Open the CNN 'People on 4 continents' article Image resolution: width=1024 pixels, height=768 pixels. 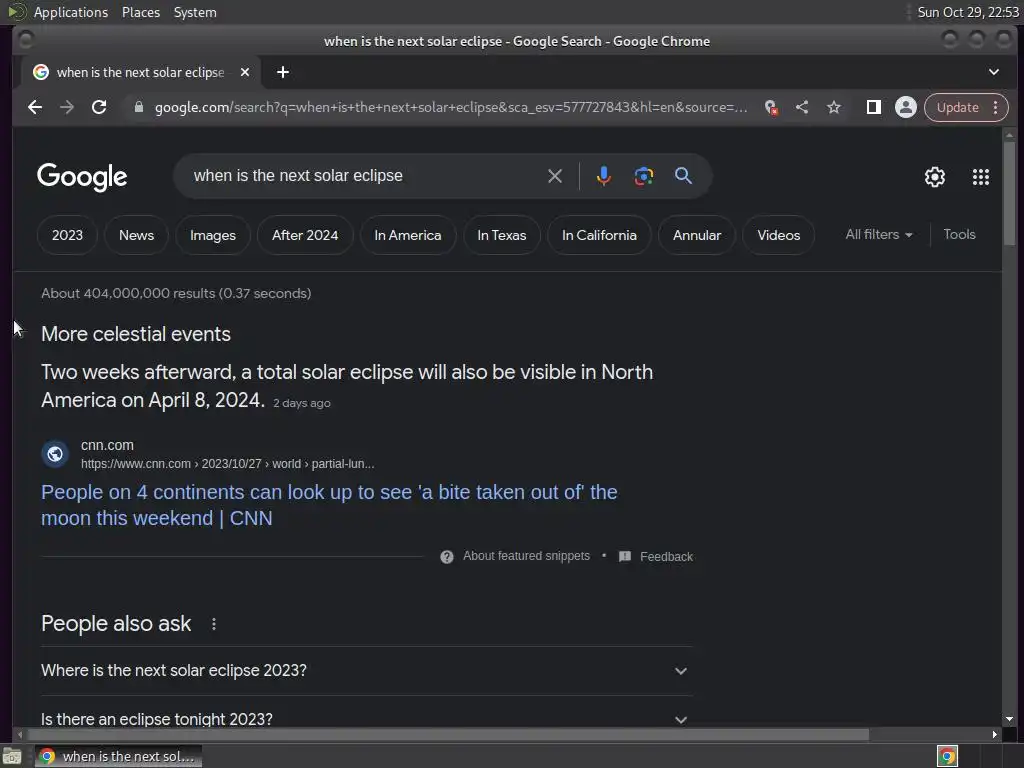(329, 505)
